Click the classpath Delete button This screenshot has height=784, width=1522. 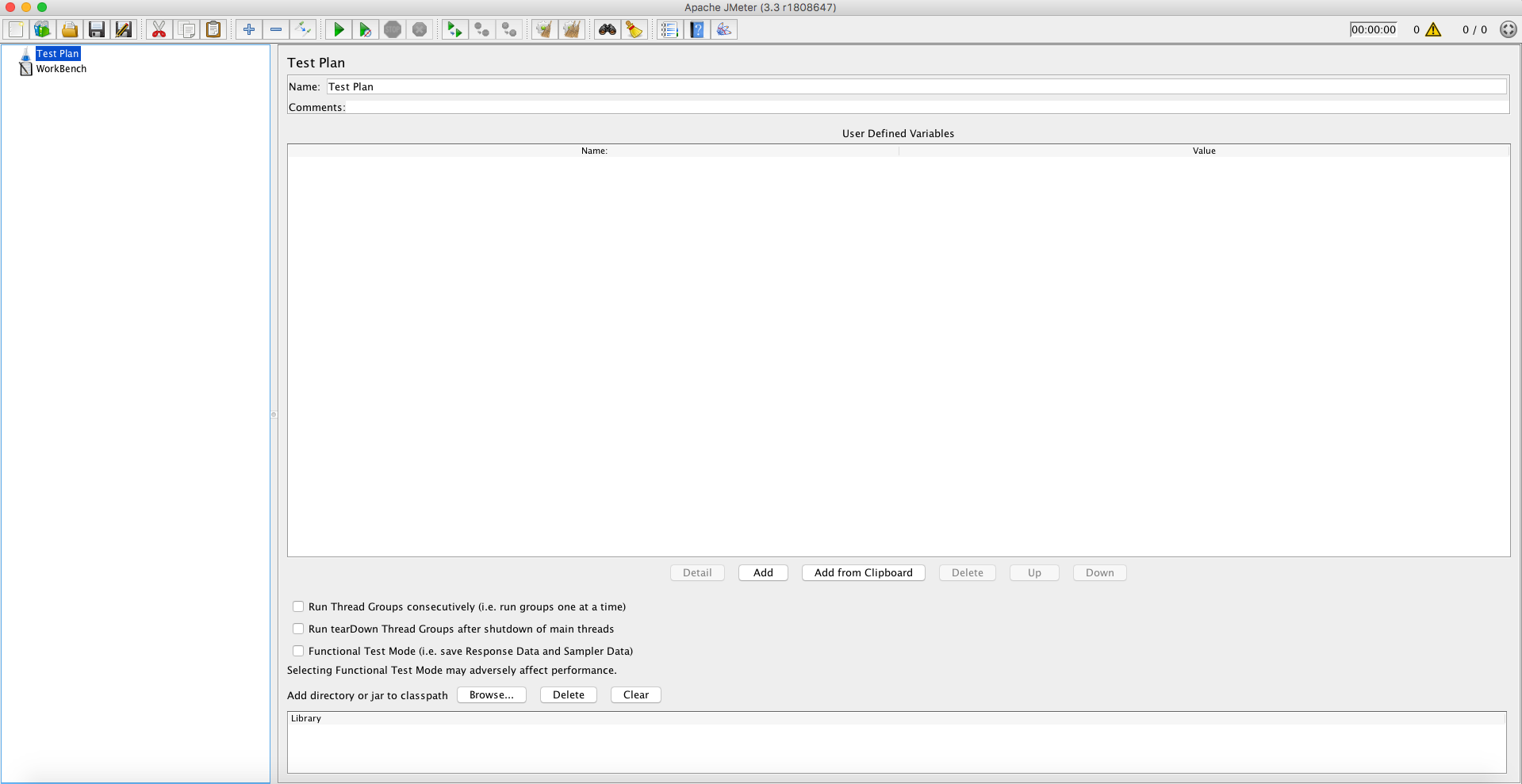(569, 694)
